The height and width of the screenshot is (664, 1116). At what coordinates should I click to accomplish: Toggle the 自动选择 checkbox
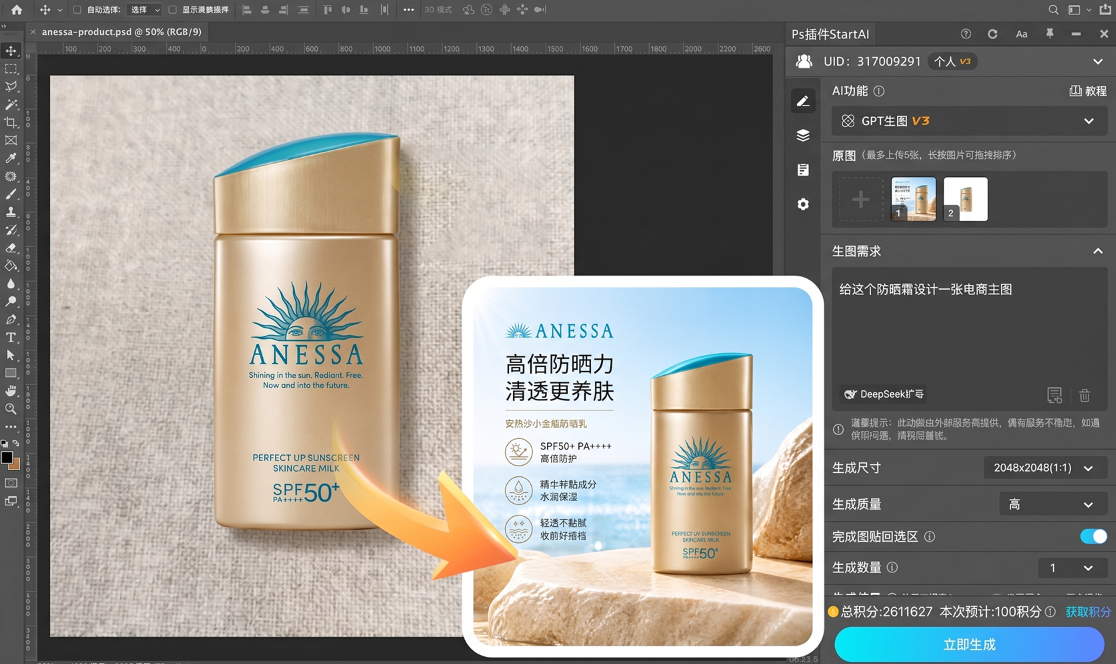77,10
